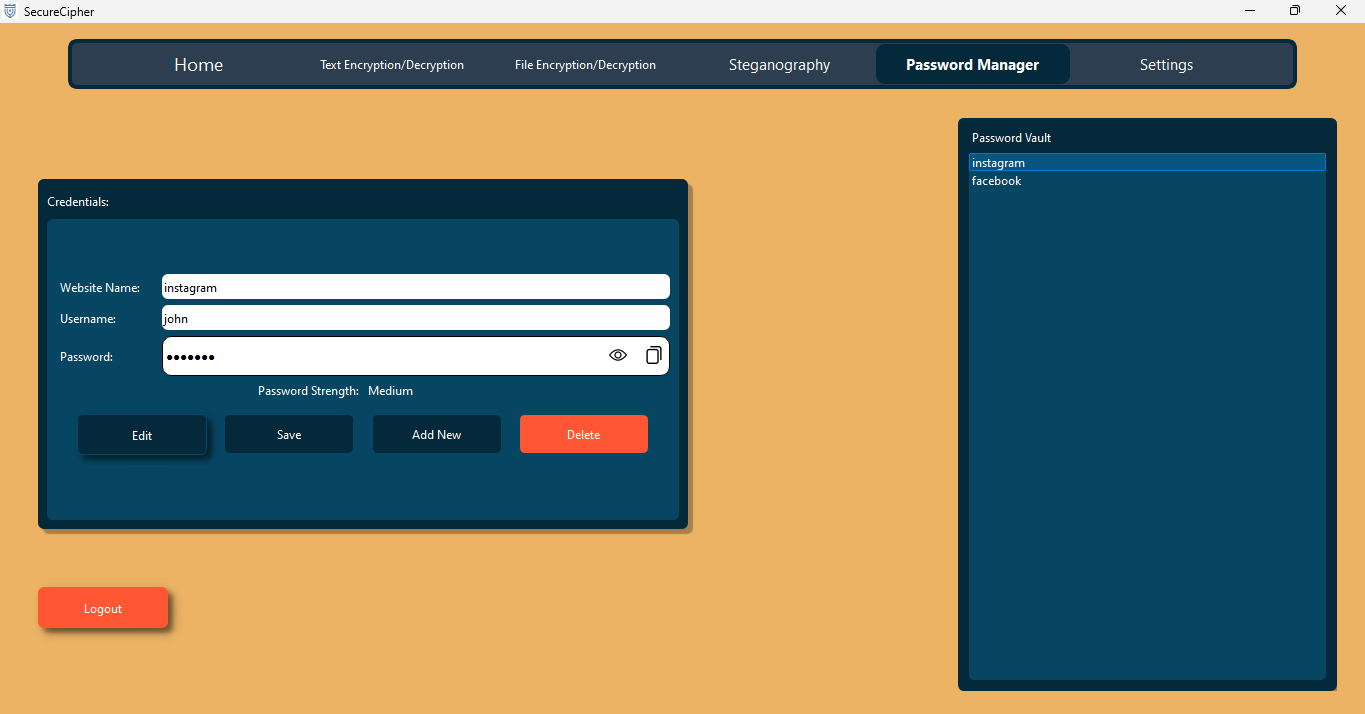Open the Steganography tab

(x=779, y=65)
